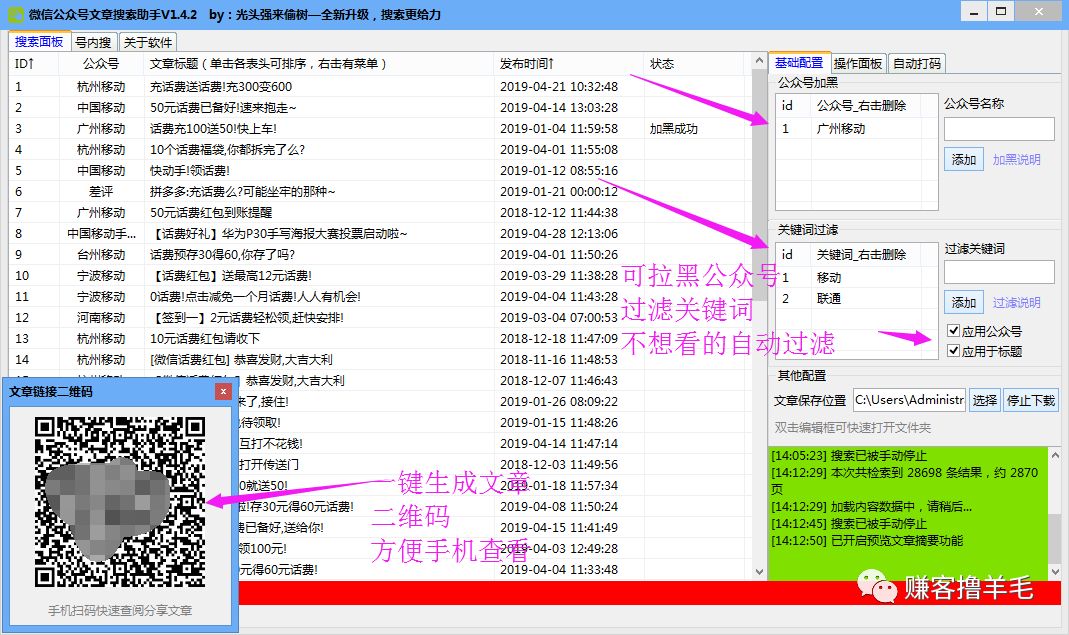The height and width of the screenshot is (635, 1069).
Task: Click the 停止下载 button
Action: click(1031, 400)
